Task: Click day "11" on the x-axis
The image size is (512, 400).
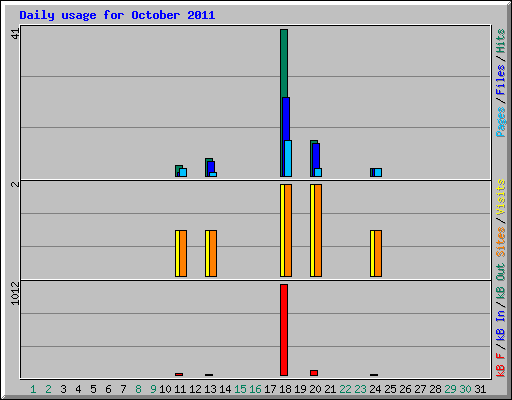Action: pyautogui.click(x=180, y=389)
